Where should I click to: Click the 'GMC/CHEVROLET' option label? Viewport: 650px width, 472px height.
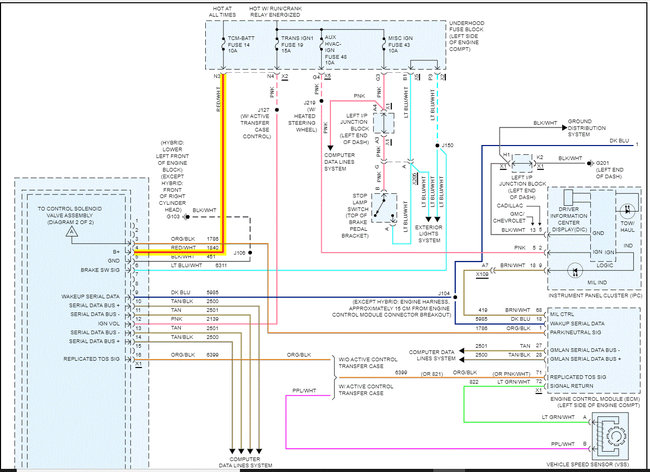pos(509,218)
